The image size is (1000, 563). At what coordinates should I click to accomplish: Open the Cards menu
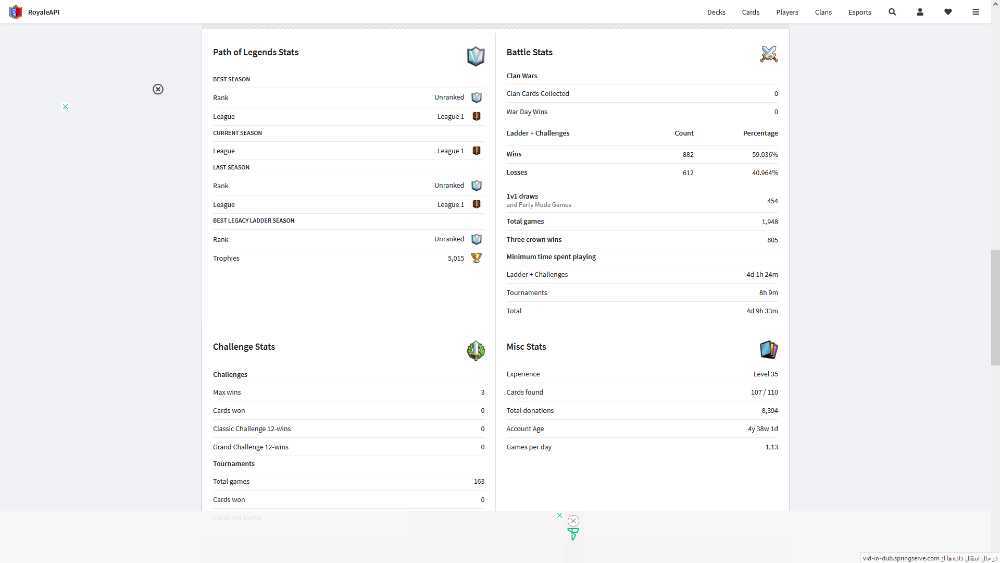tap(750, 12)
